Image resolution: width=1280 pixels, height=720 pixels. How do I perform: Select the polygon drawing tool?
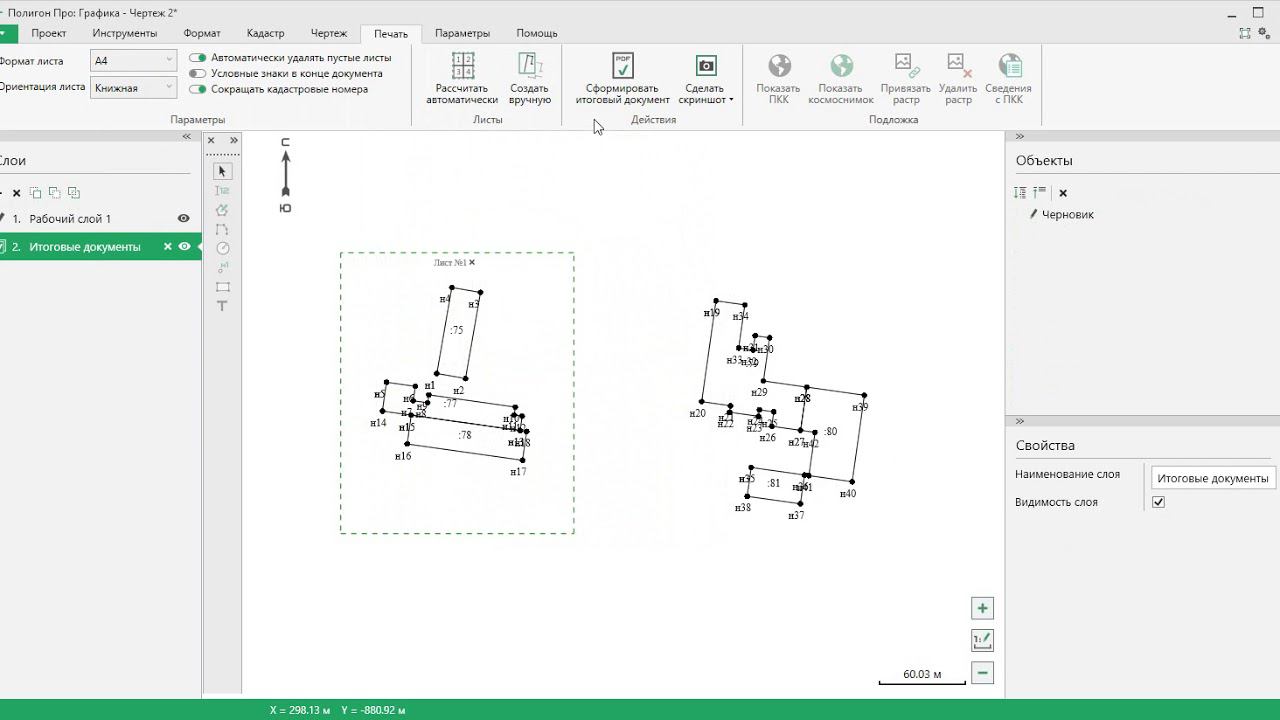(x=223, y=210)
